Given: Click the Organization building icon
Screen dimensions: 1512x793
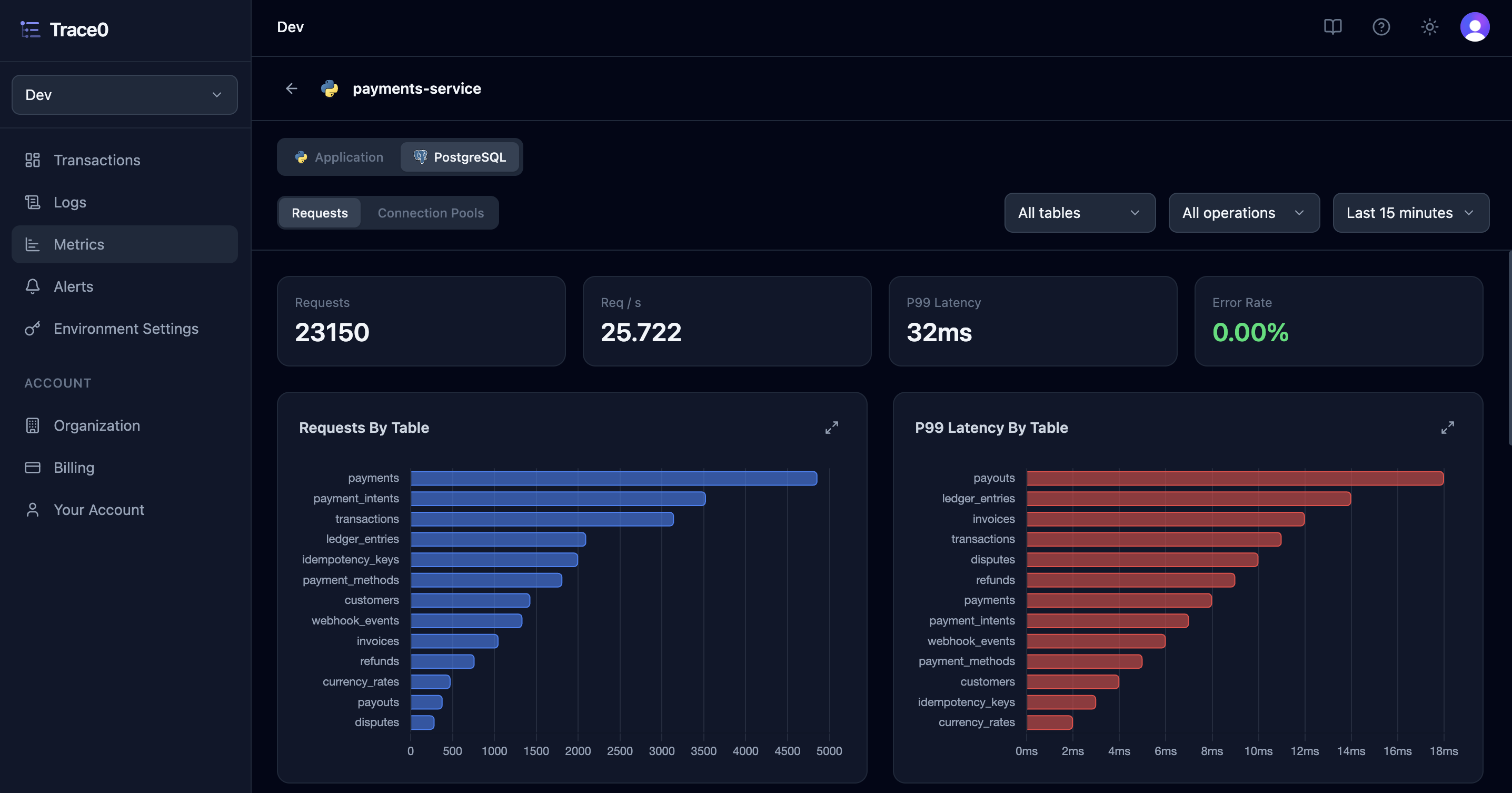Looking at the screenshot, I should pos(32,425).
